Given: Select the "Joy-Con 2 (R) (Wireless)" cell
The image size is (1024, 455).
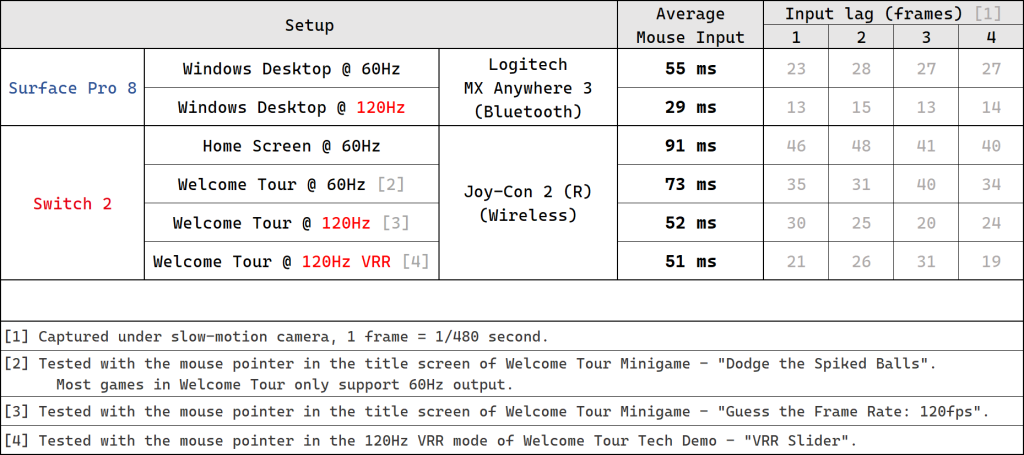Looking at the screenshot, I should [528, 203].
